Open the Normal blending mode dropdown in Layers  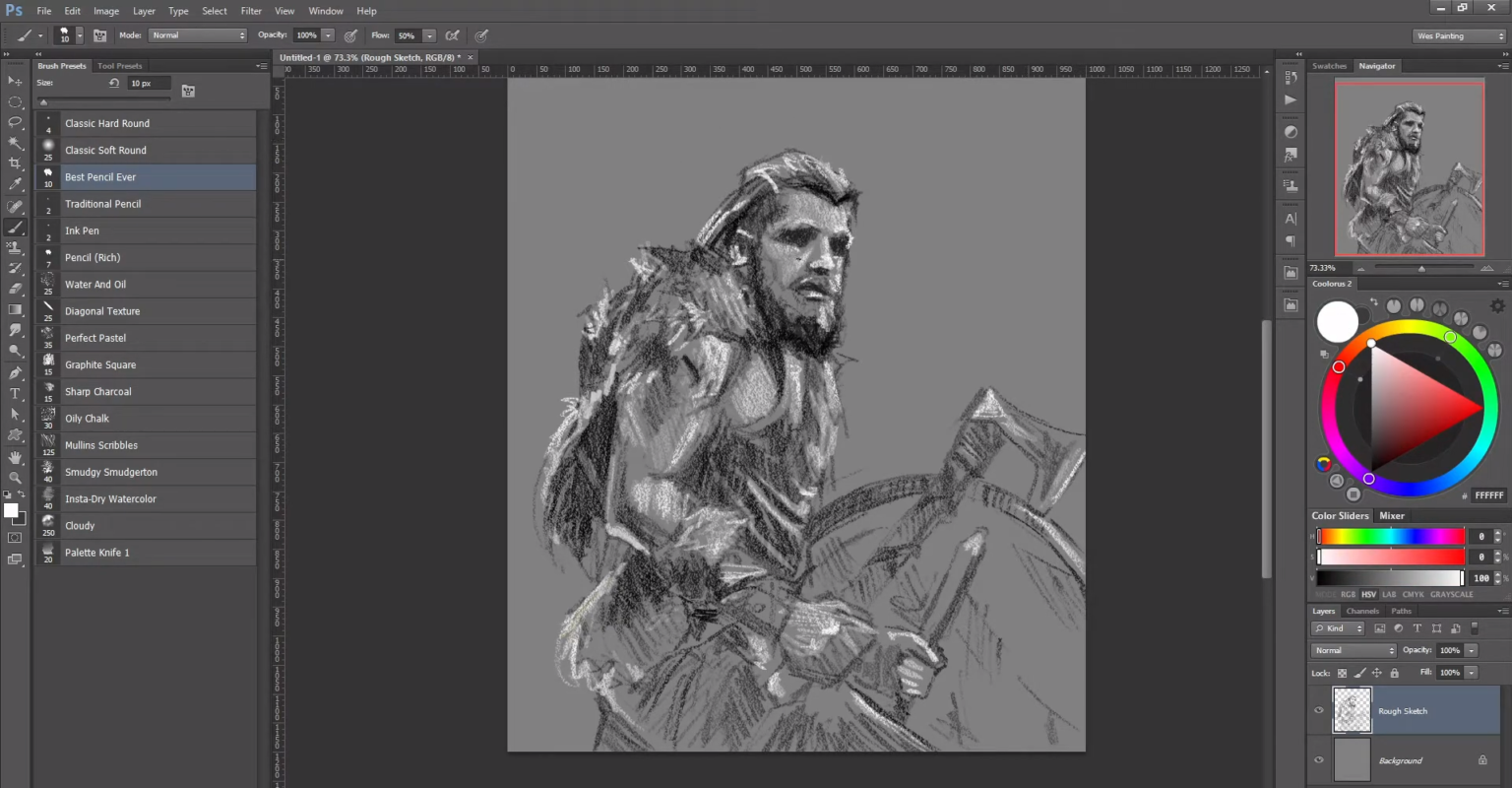(x=1353, y=650)
